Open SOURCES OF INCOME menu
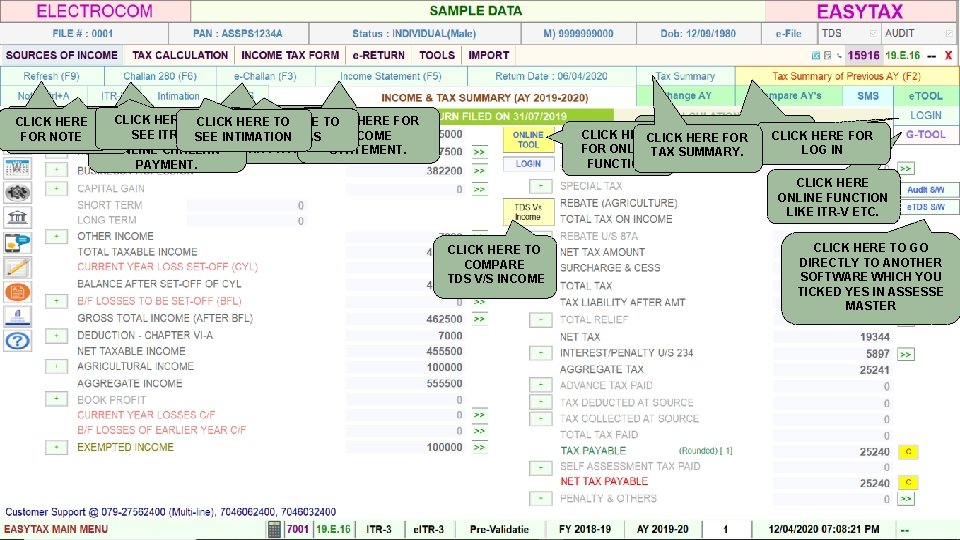The height and width of the screenshot is (540, 960). pyautogui.click(x=61, y=55)
